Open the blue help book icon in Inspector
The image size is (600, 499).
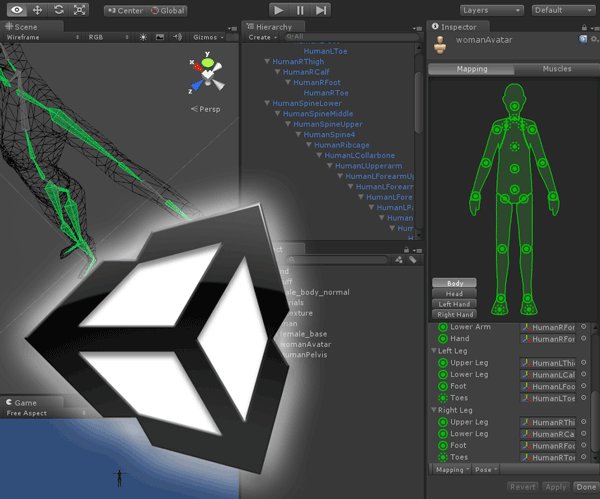coord(583,39)
